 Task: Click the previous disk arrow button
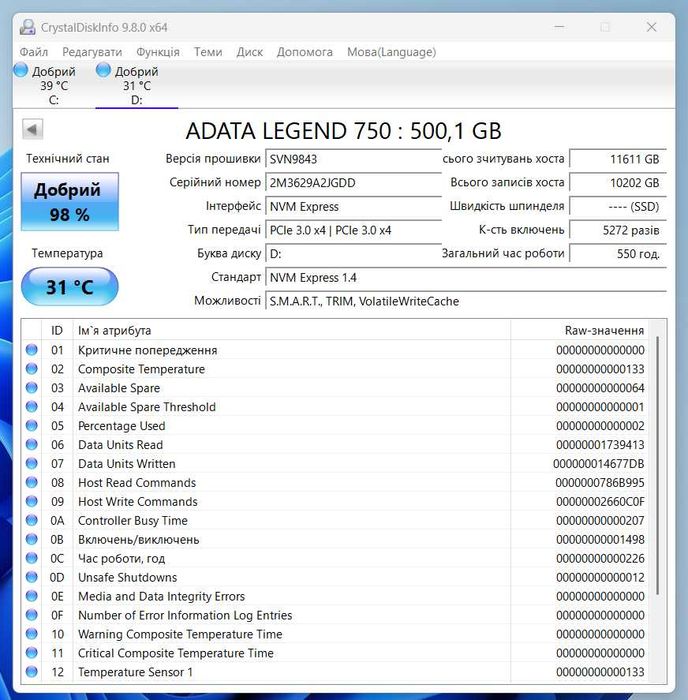tap(32, 129)
